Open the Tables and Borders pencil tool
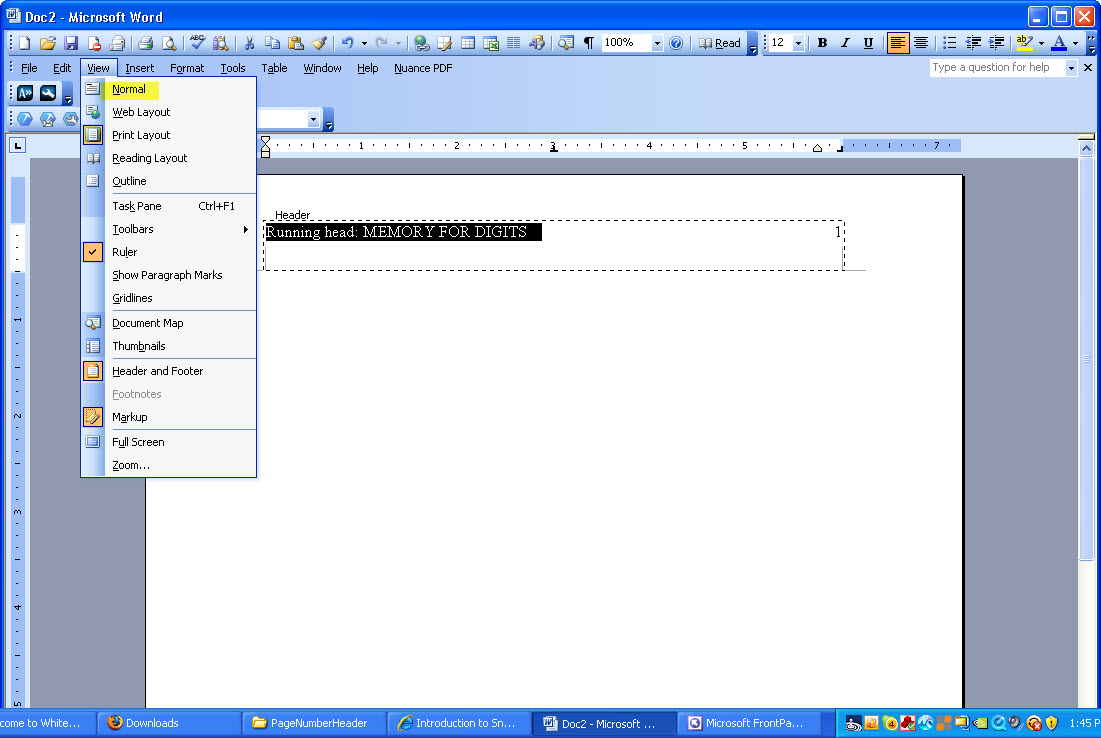The width and height of the screenshot is (1101, 738). click(444, 43)
